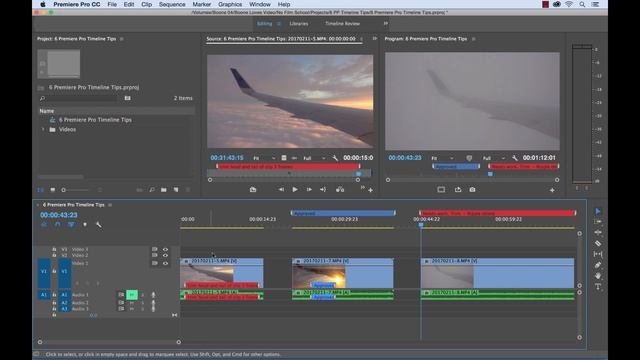Open Source monitor button editor plus
This screenshot has width=640, height=360.
coord(370,190)
